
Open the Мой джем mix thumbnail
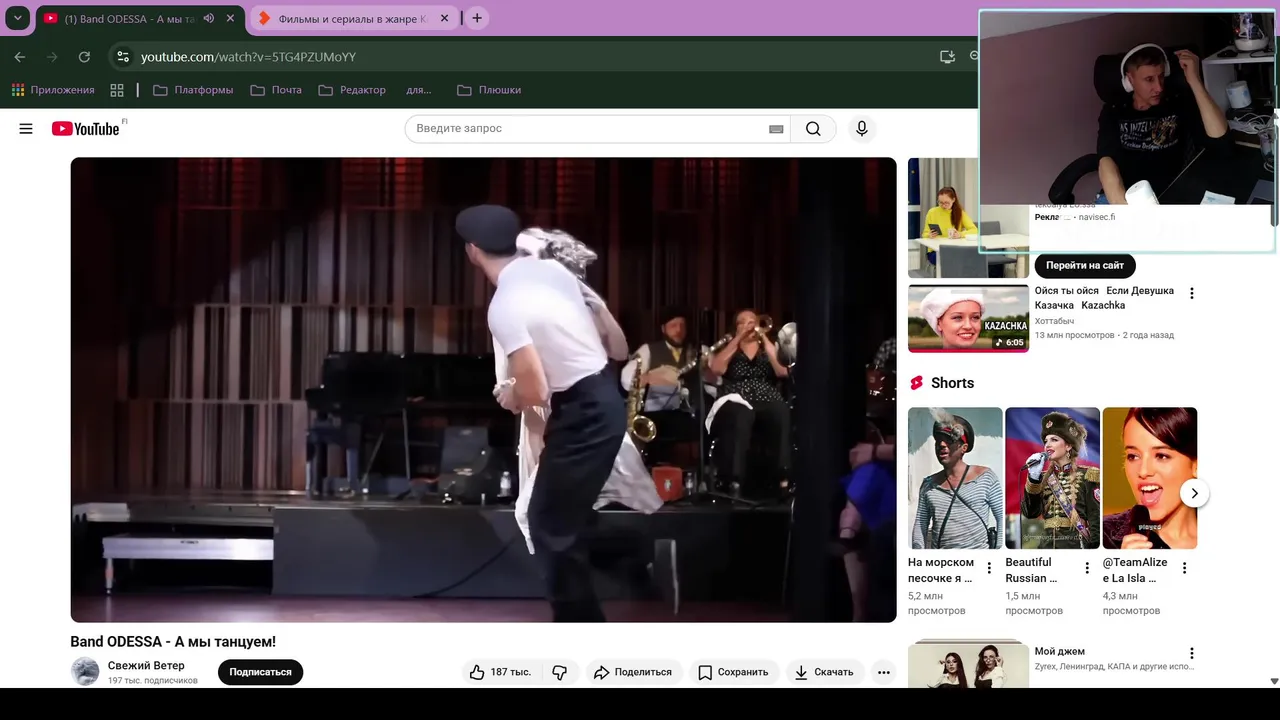(968, 664)
